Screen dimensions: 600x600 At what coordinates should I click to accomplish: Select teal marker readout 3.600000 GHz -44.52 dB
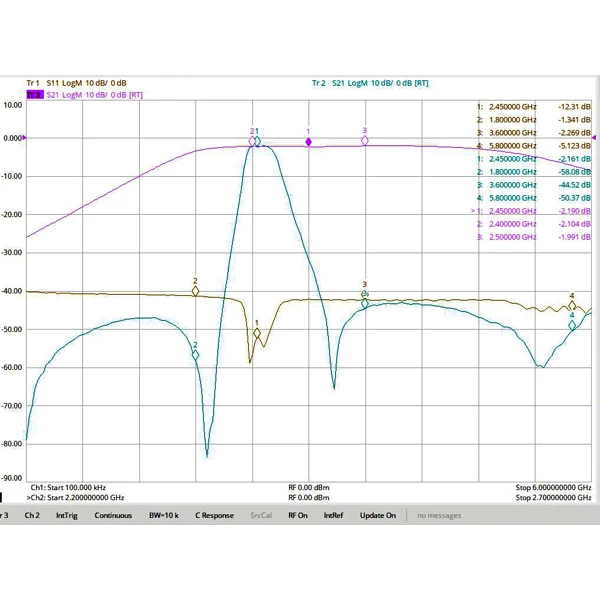tap(533, 185)
